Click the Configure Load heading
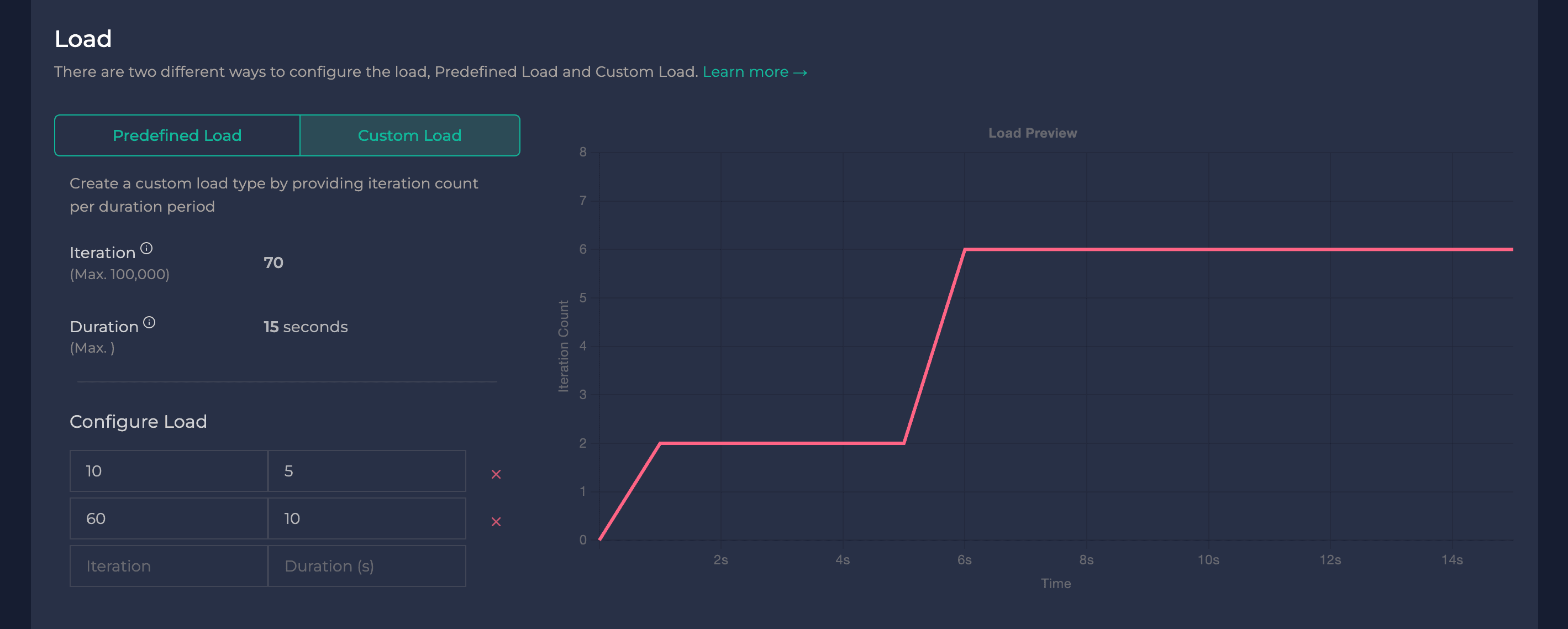 (x=138, y=421)
